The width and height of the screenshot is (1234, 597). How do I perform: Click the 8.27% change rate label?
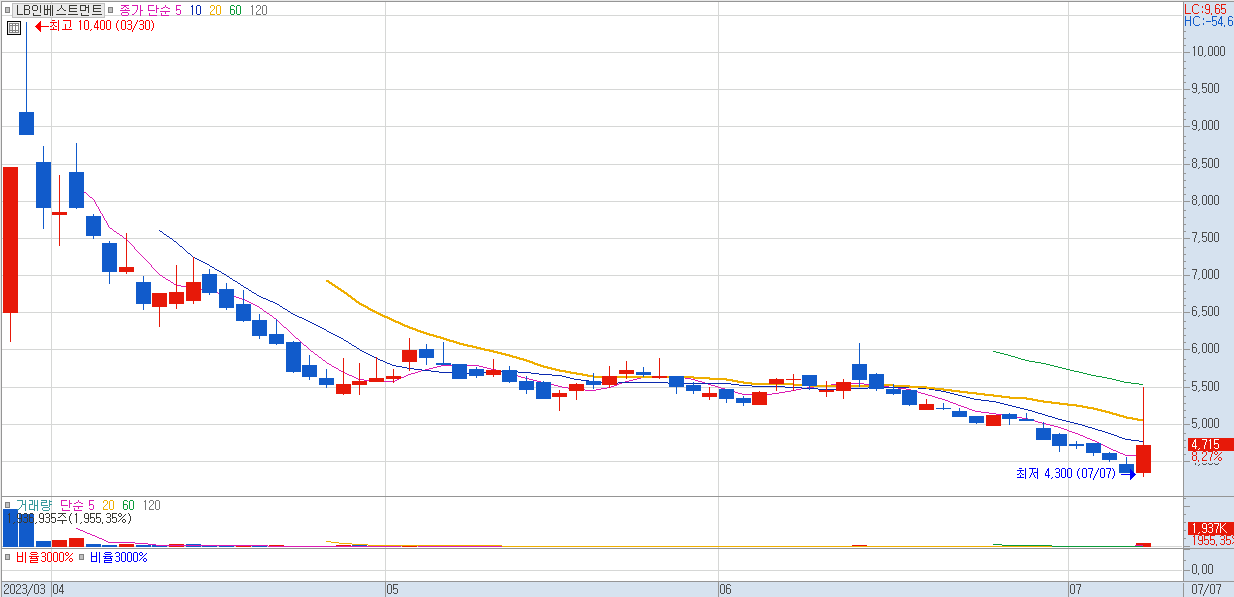[1206, 456]
